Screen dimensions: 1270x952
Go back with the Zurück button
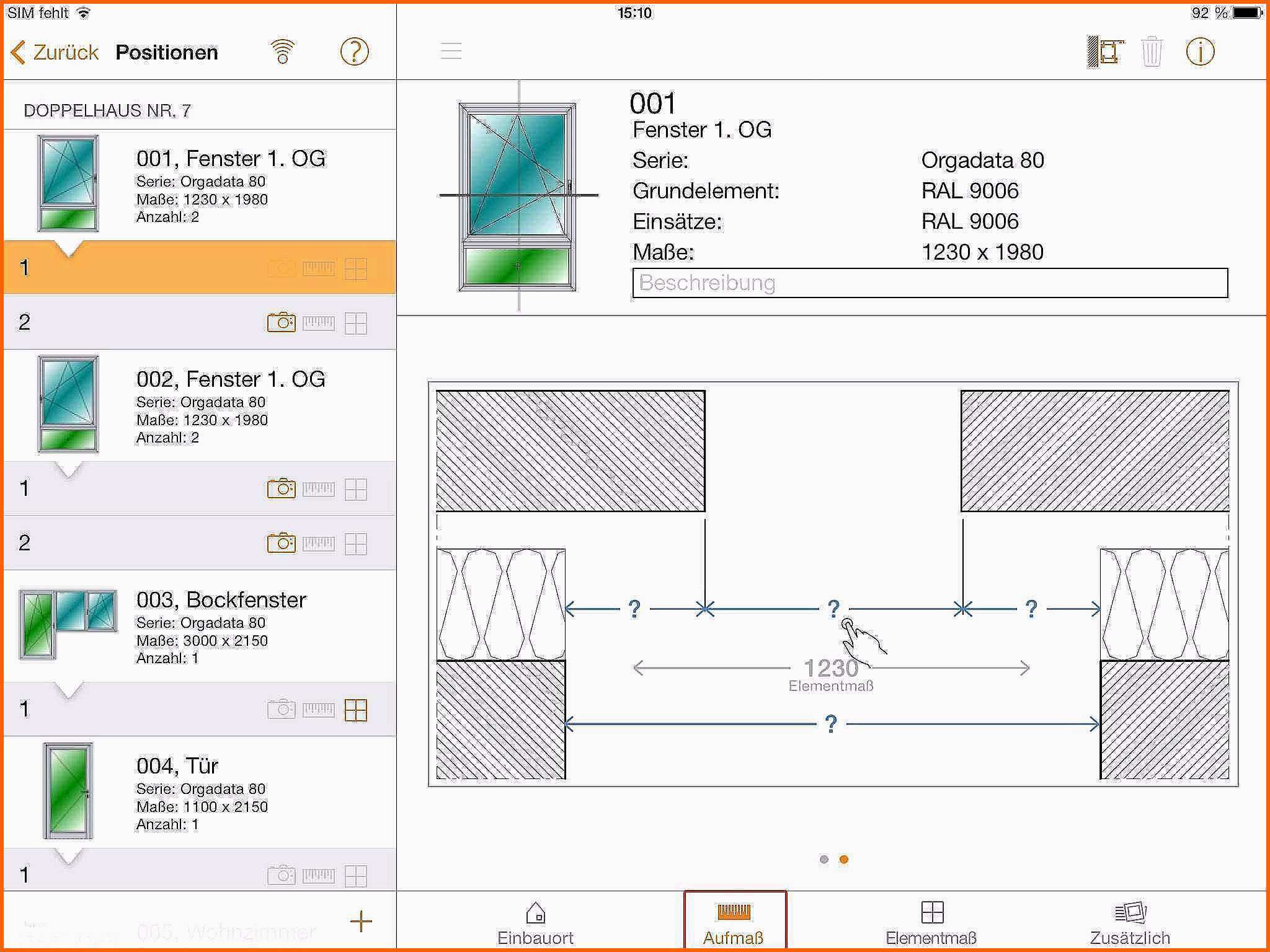tap(55, 53)
